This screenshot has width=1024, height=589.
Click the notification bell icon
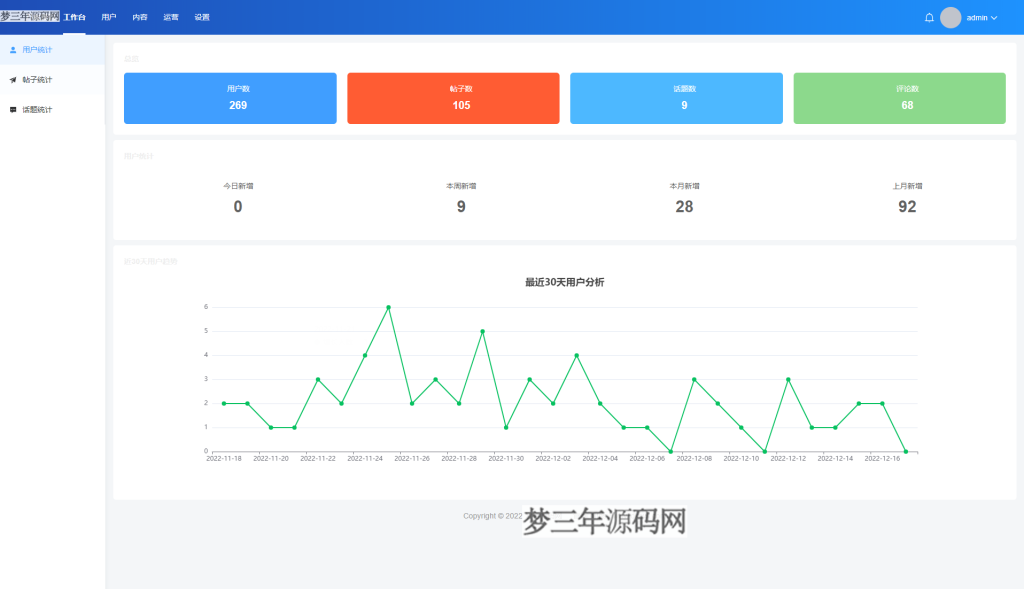point(927,17)
